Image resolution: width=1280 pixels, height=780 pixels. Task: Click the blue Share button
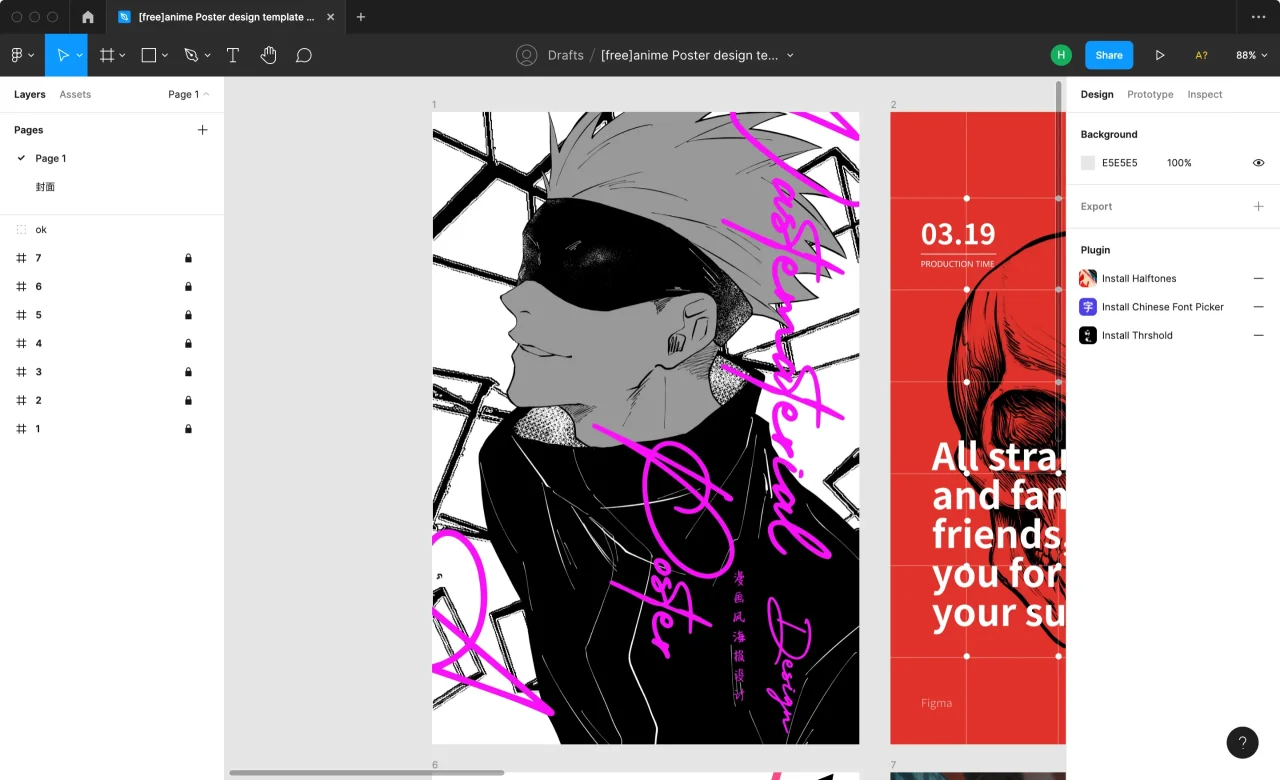click(1109, 55)
